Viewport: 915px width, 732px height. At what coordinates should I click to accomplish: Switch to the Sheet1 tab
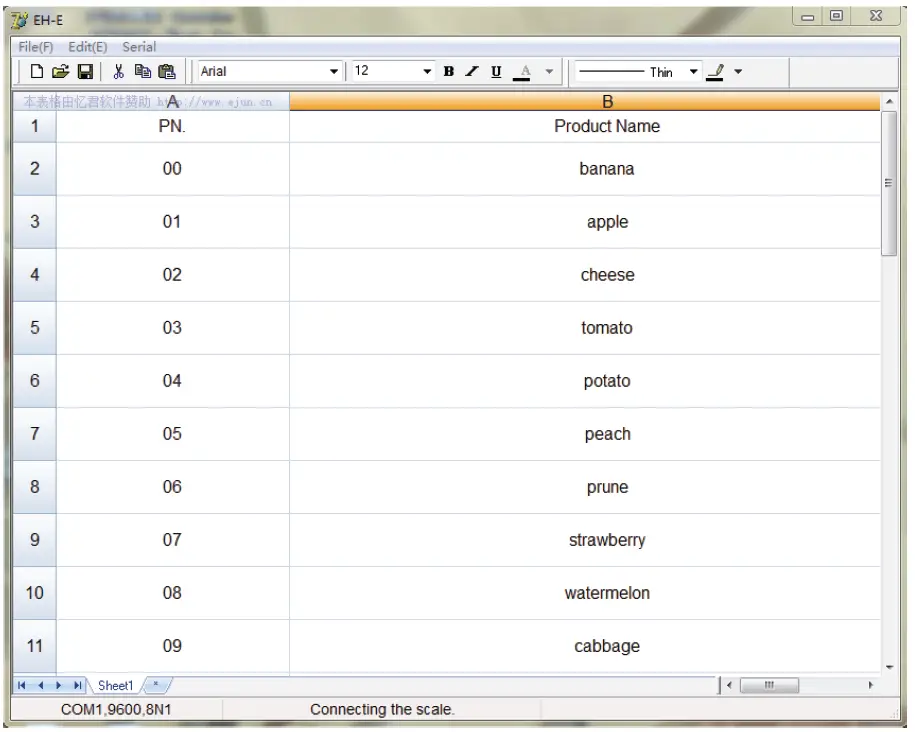click(116, 686)
